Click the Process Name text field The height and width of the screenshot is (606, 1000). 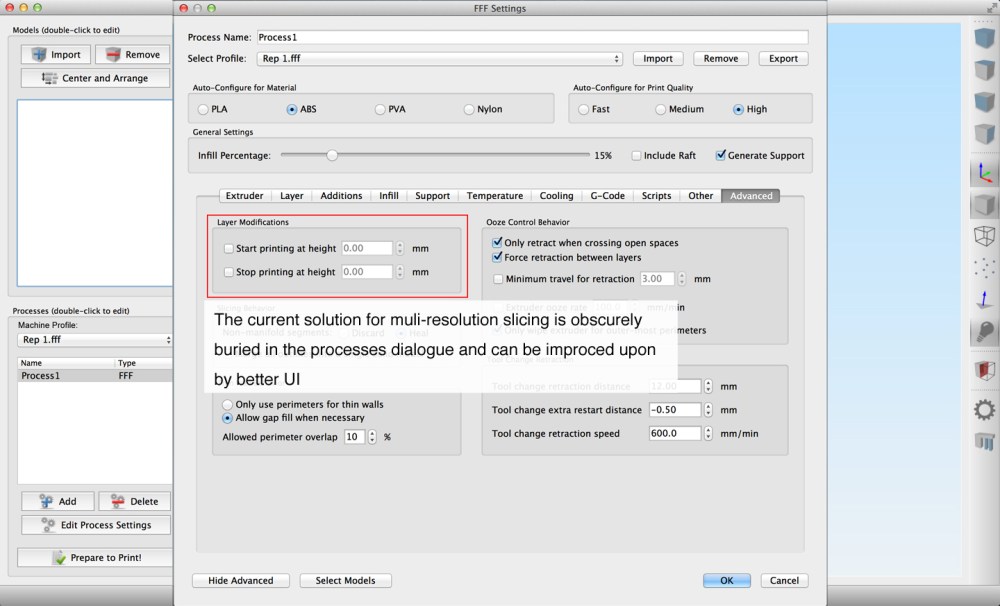coord(531,37)
